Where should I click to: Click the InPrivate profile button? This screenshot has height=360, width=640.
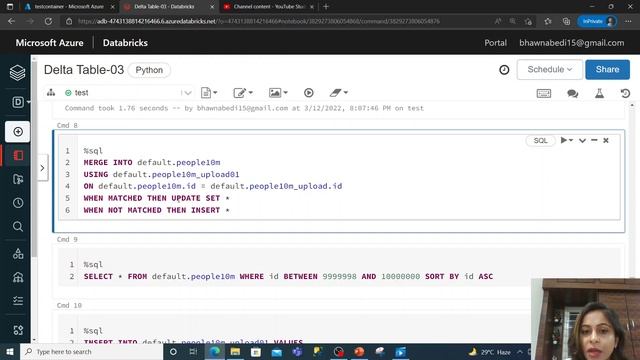(597, 21)
